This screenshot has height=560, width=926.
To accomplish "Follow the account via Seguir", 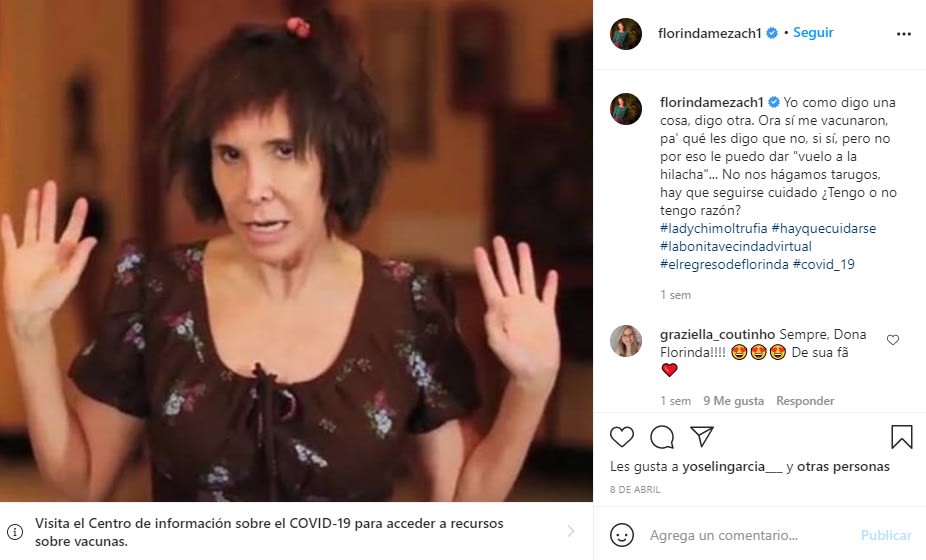I will [813, 32].
